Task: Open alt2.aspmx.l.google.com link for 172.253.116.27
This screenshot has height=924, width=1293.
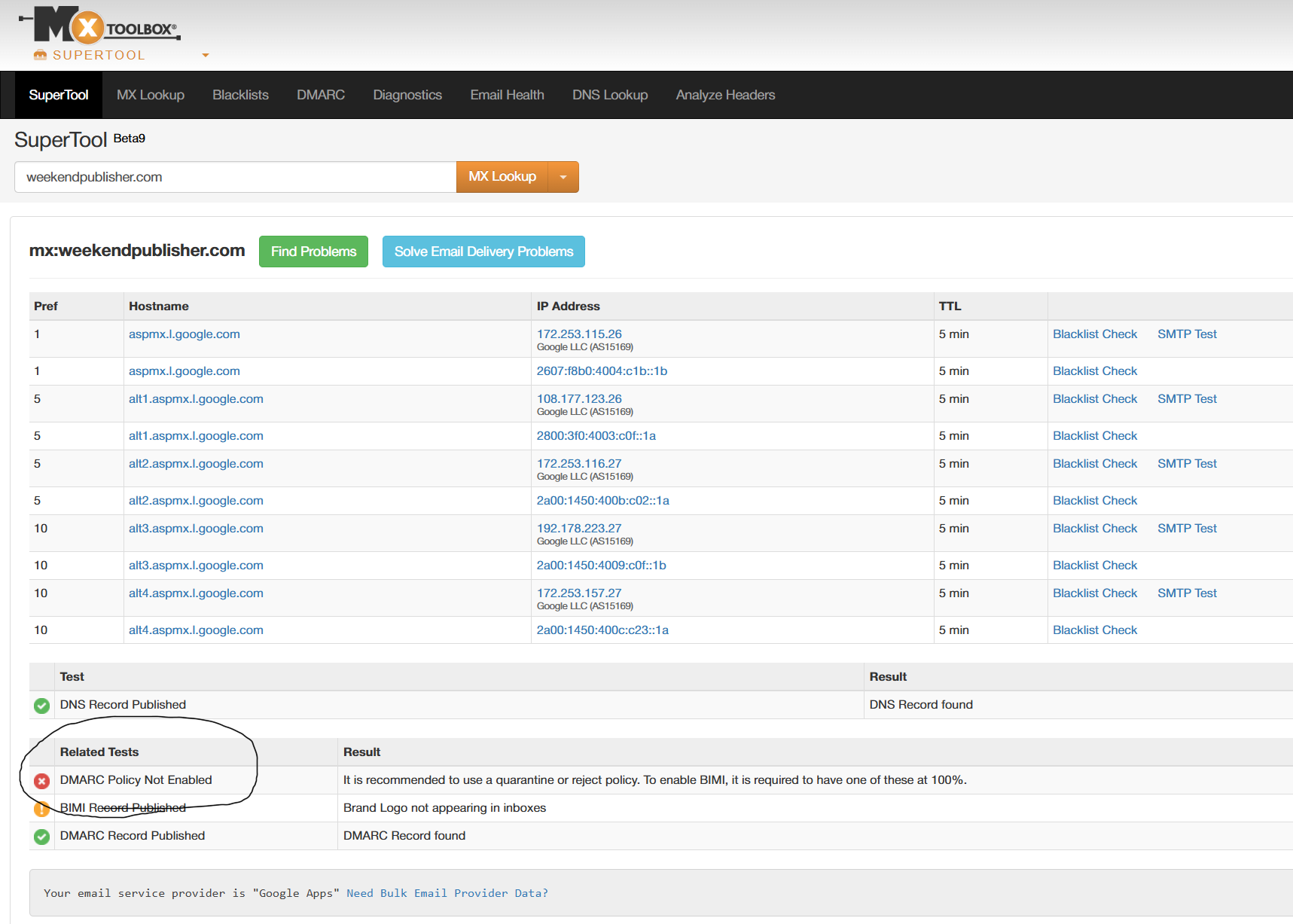Action: pyautogui.click(x=196, y=464)
